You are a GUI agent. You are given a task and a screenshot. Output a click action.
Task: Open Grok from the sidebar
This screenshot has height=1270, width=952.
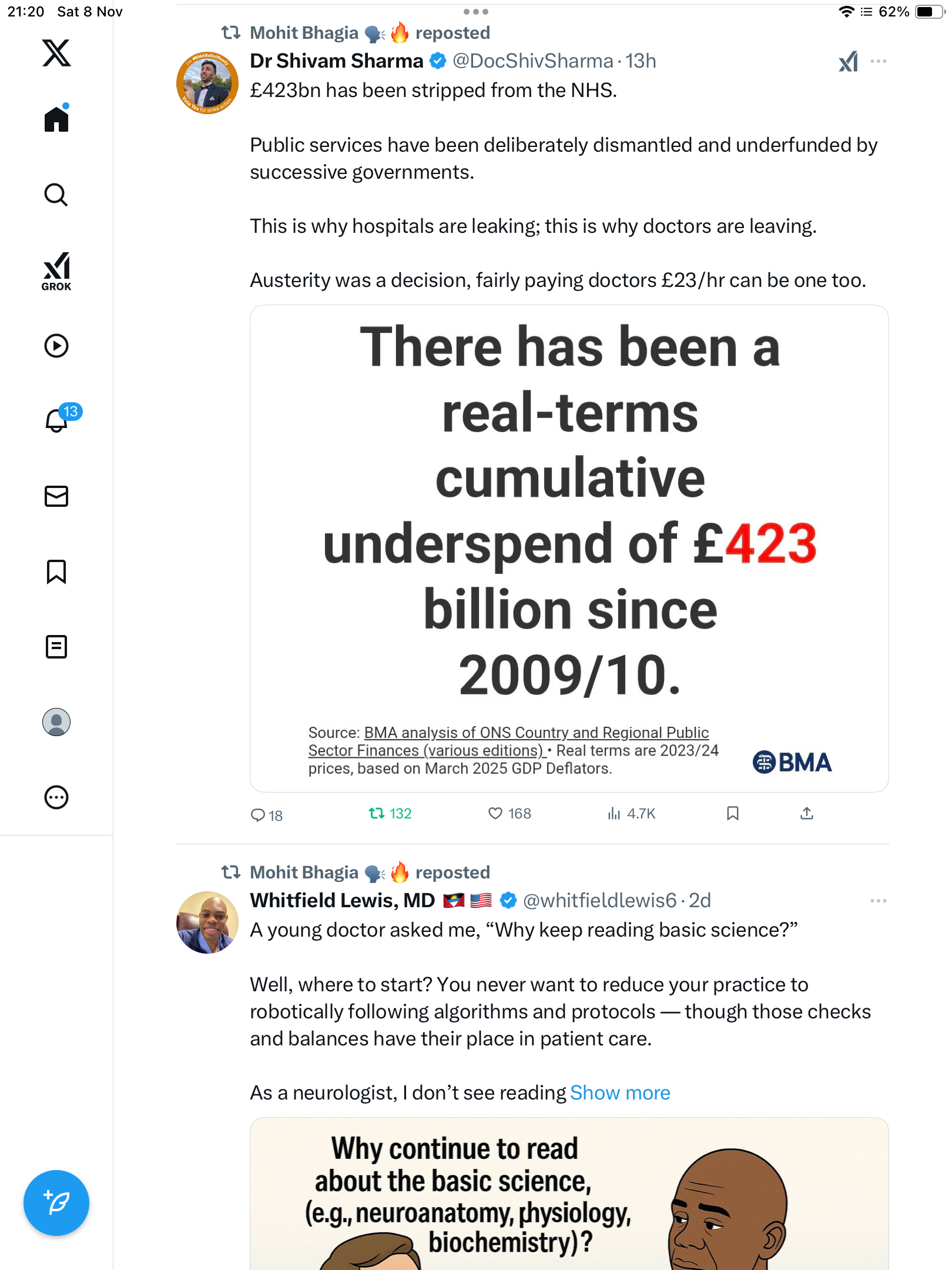click(x=56, y=272)
